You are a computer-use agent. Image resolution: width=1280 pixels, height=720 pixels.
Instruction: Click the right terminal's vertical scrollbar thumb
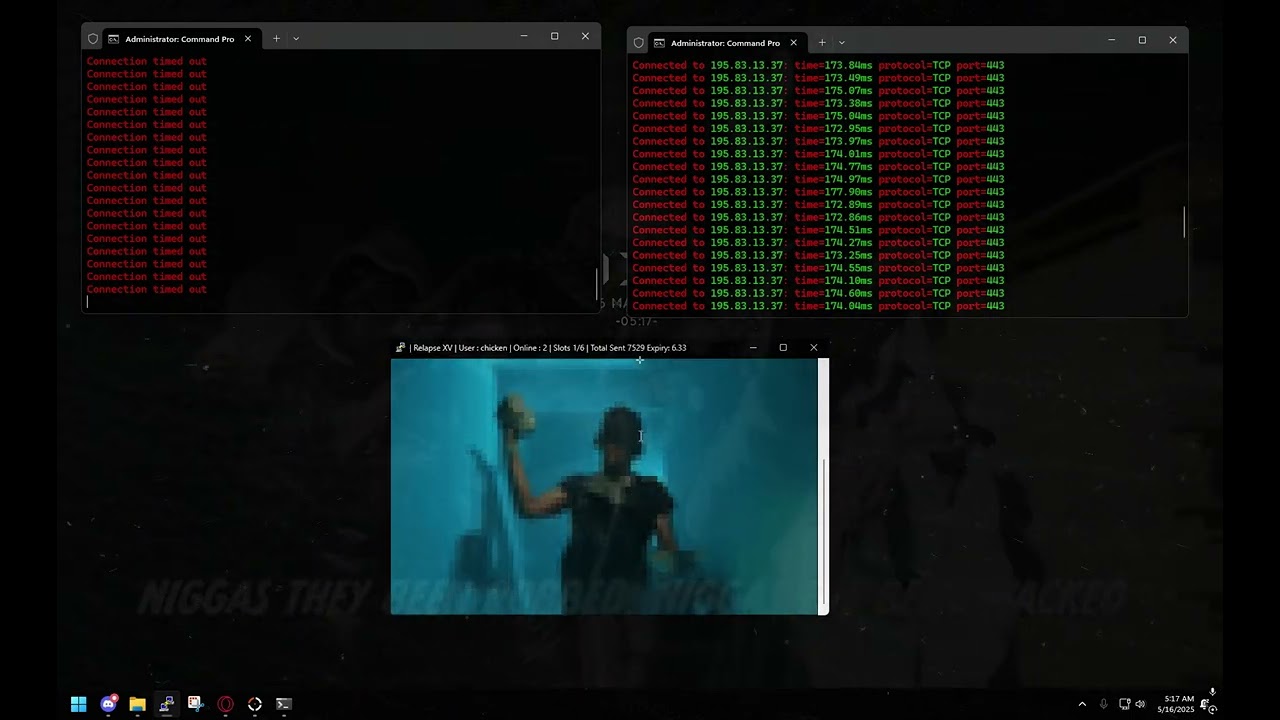1185,222
